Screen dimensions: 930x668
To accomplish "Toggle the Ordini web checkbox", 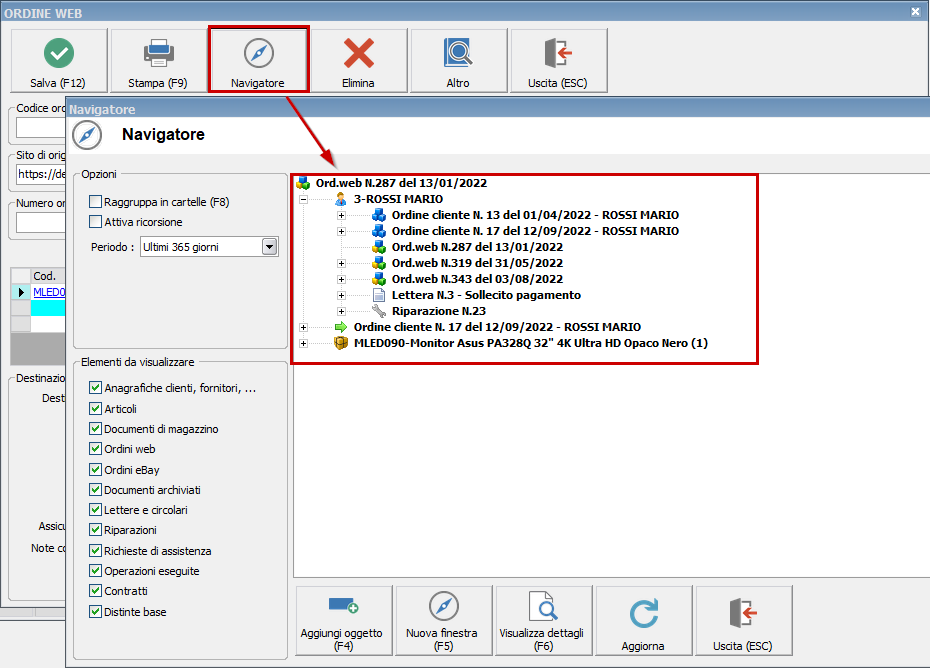I will click(x=95, y=449).
